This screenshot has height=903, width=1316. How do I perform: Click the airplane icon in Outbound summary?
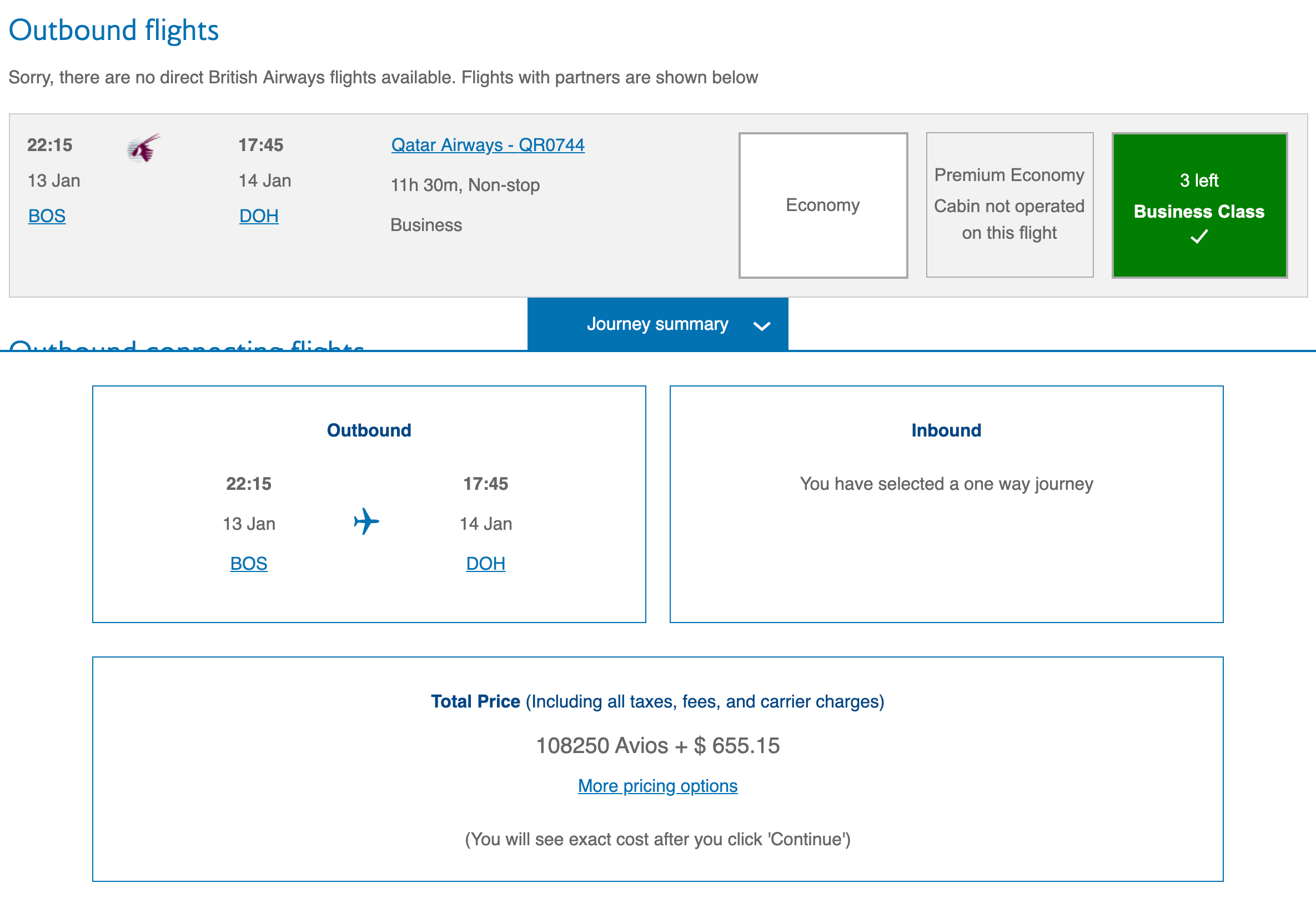point(366,521)
